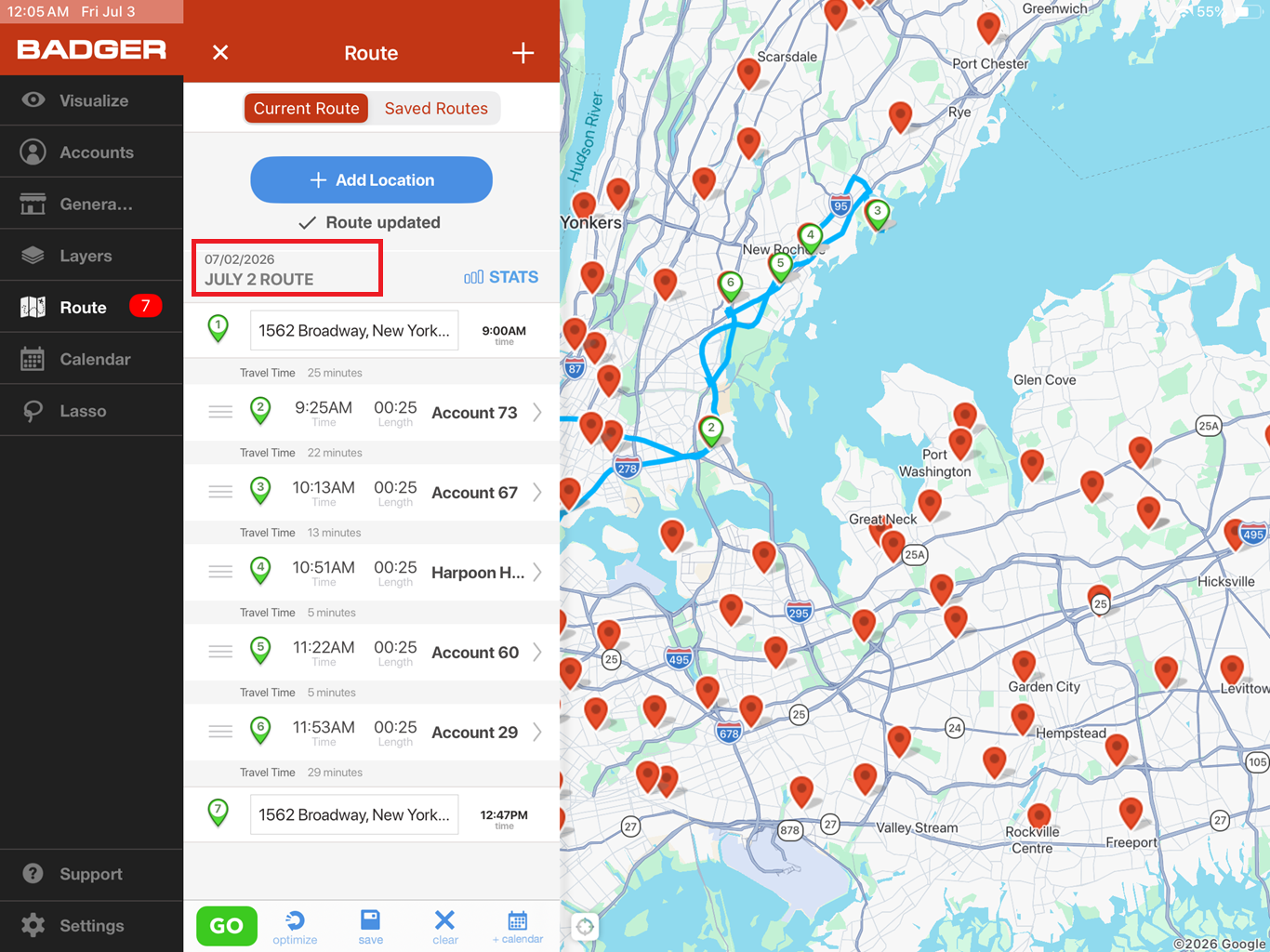Click the green stop 1 pin in the route list
The image size is (1270, 952).
(218, 329)
